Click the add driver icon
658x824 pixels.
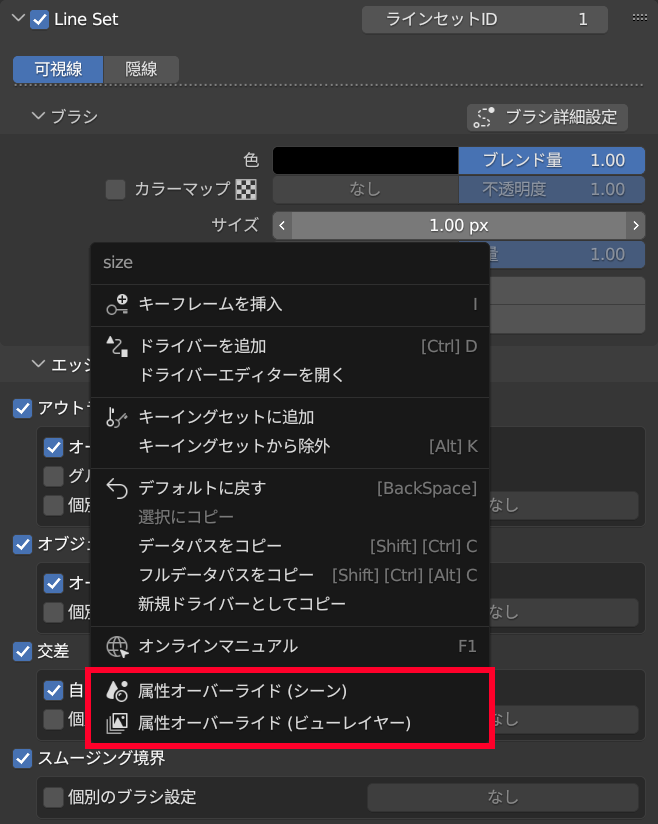click(x=117, y=346)
